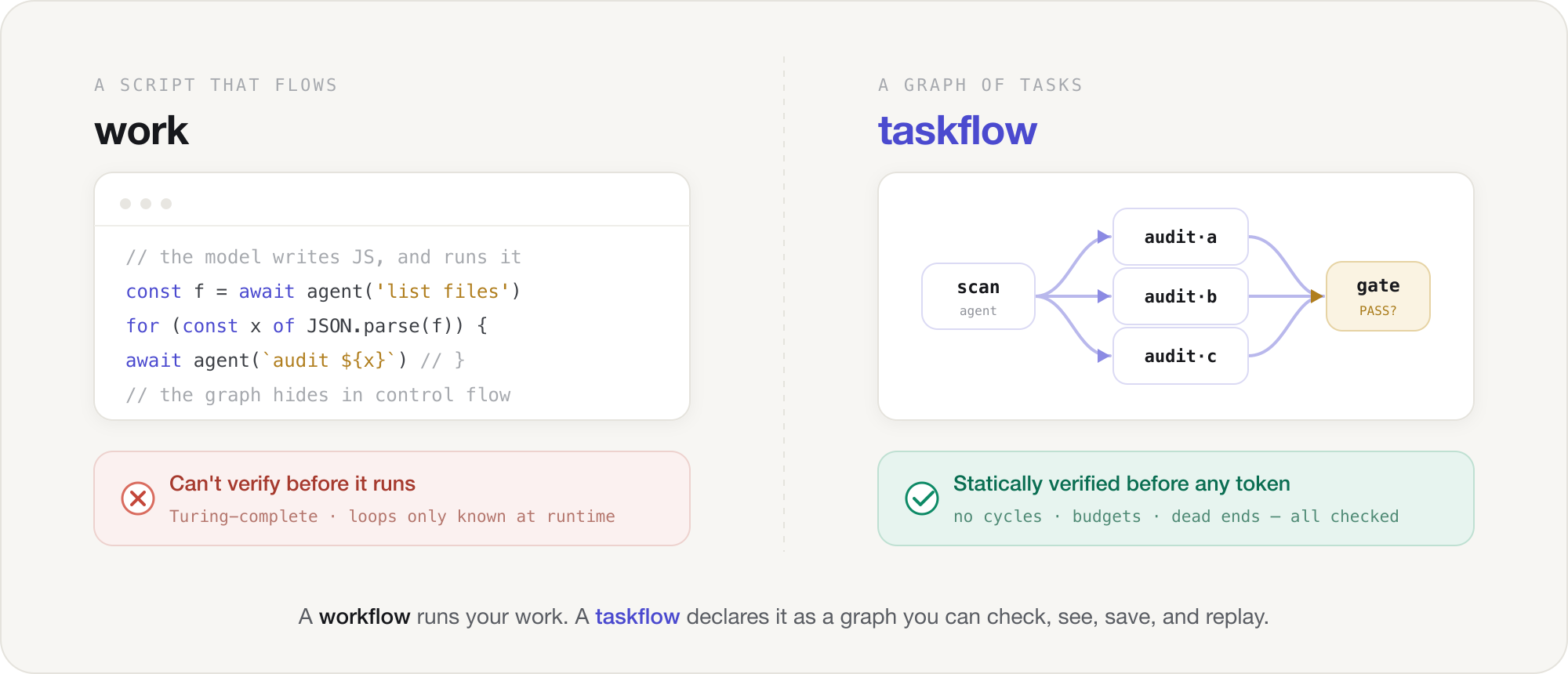Click comment 'the graph hides in control flow'

318,395
